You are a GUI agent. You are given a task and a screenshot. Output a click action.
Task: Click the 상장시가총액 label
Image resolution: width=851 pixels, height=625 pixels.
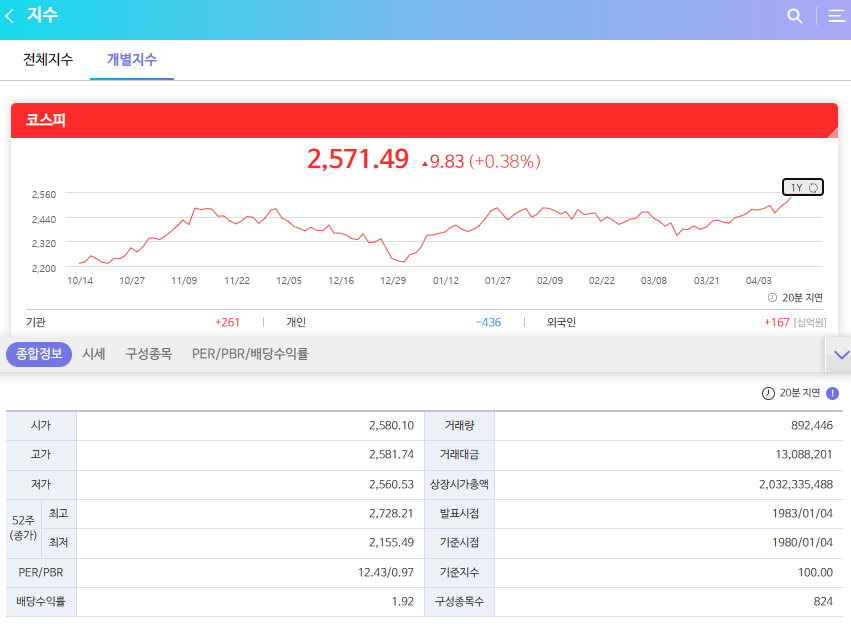459,484
